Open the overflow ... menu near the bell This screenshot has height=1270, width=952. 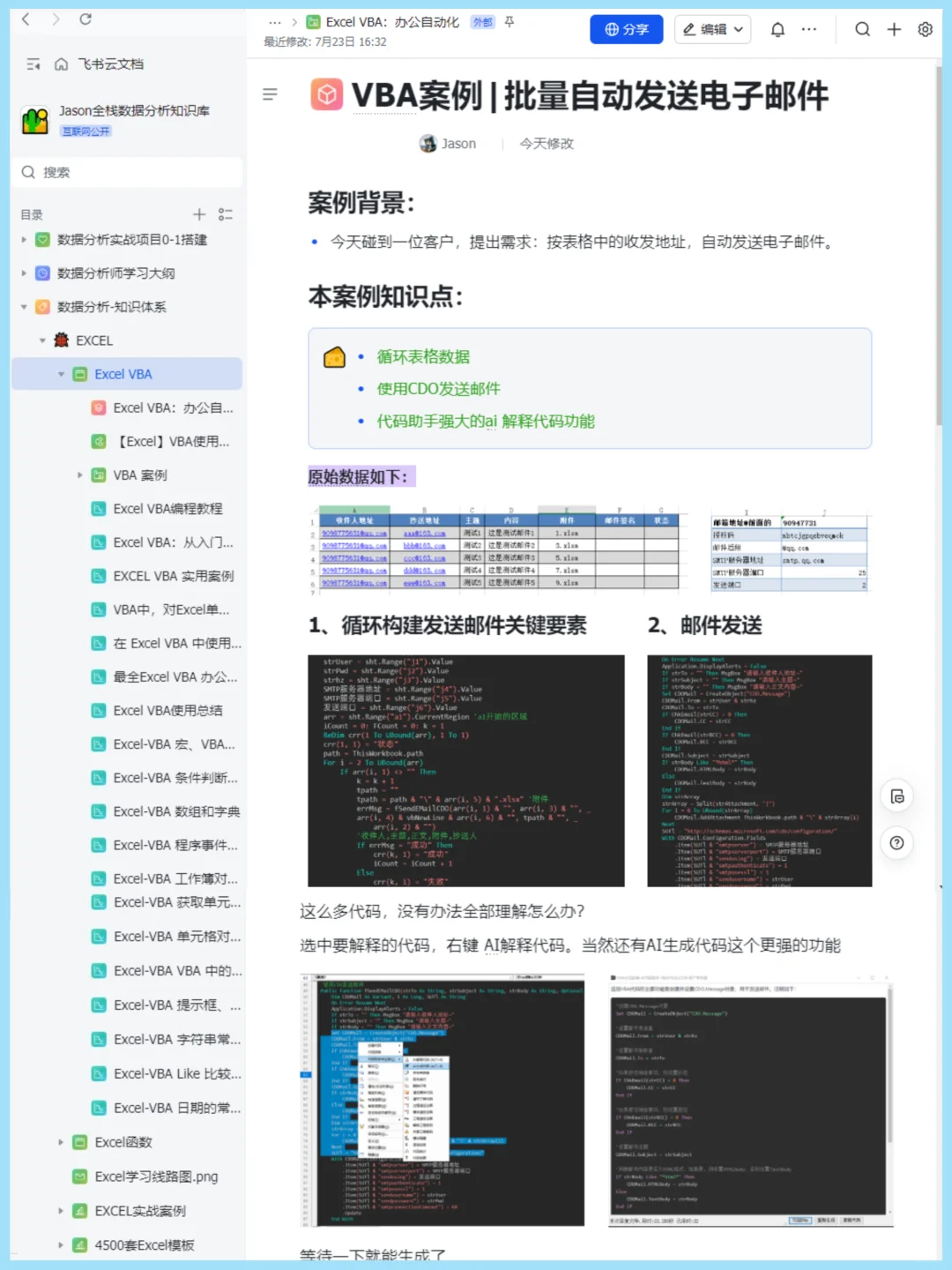(x=808, y=29)
